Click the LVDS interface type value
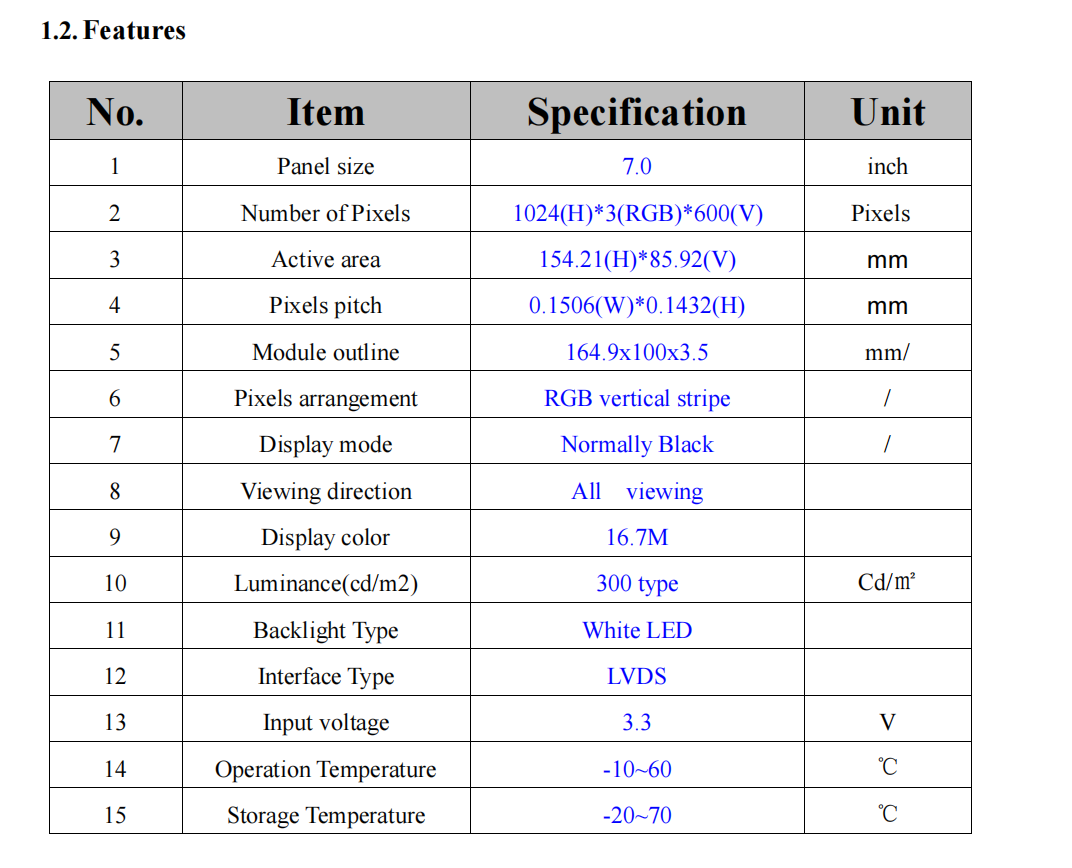Screen dimensions: 1072x868 point(637,676)
